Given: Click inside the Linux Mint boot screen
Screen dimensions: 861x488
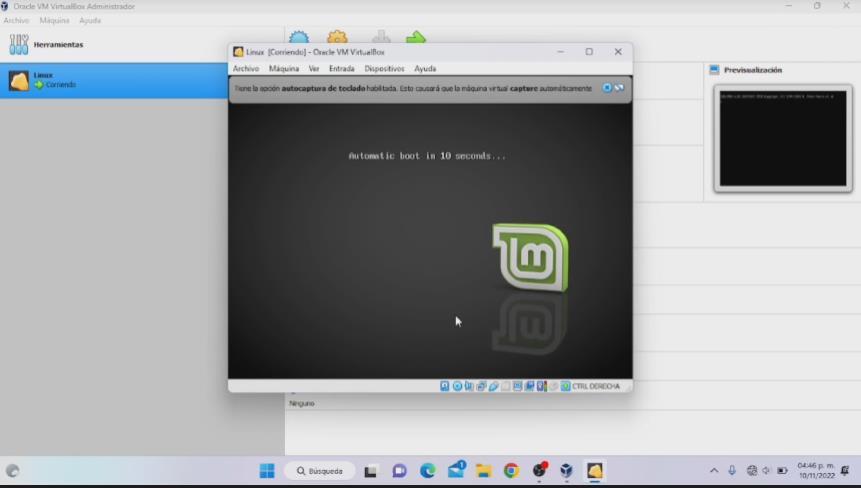Looking at the screenshot, I should coord(430,240).
